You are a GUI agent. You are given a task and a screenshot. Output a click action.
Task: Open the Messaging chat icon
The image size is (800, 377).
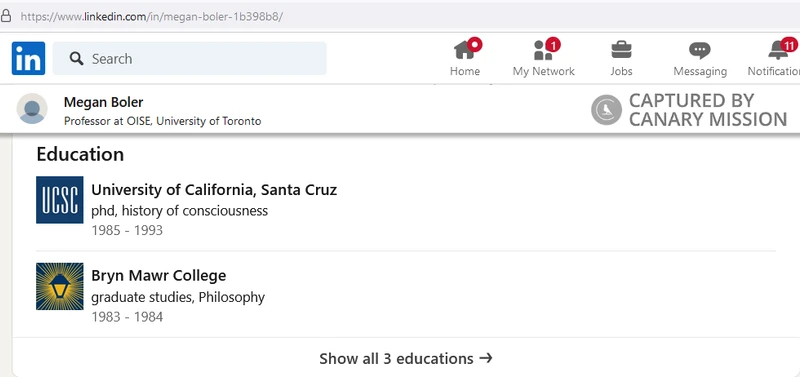click(699, 51)
